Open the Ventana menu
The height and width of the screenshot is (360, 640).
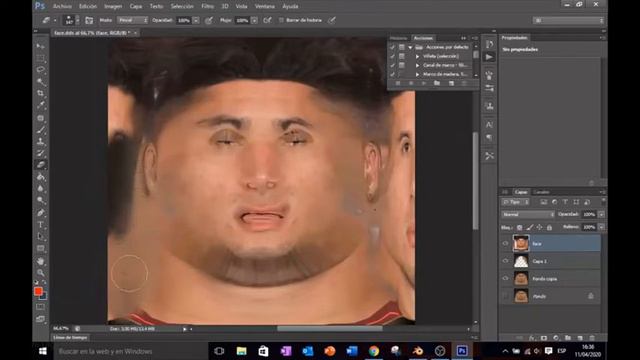pos(264,6)
